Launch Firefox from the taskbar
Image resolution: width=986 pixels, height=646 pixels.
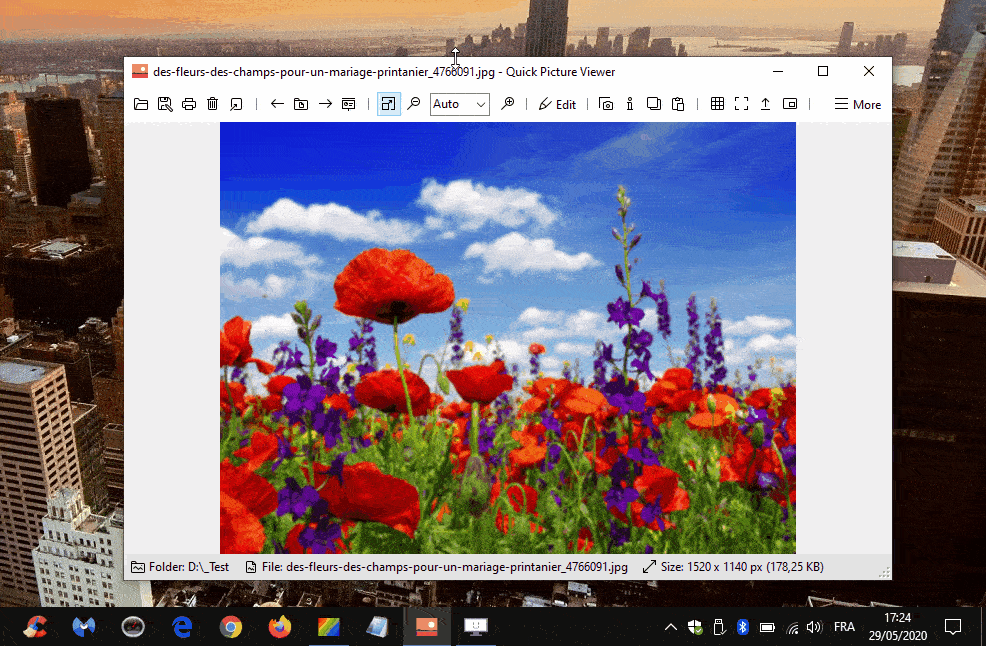(280, 627)
